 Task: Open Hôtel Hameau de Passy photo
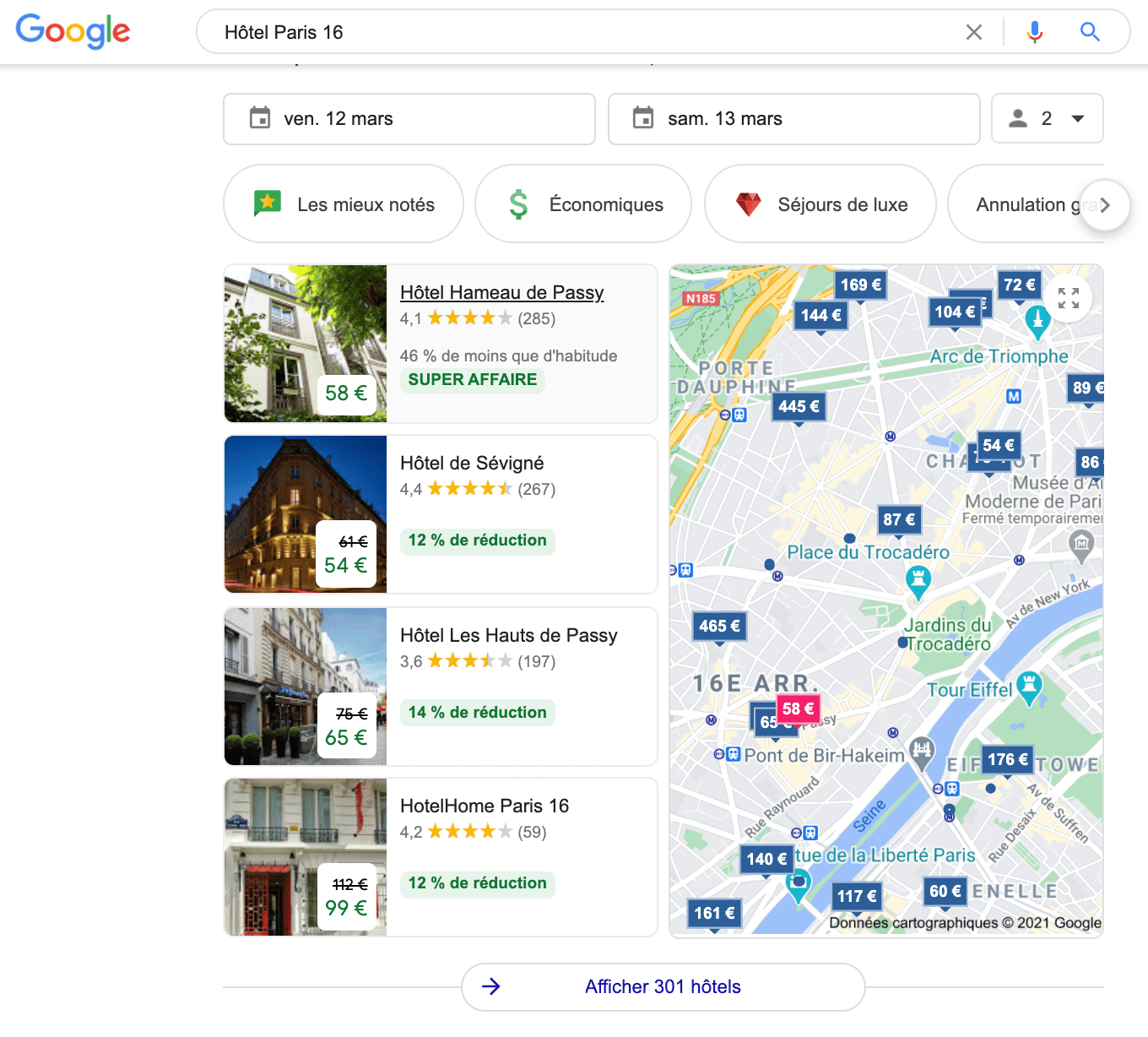click(x=306, y=344)
